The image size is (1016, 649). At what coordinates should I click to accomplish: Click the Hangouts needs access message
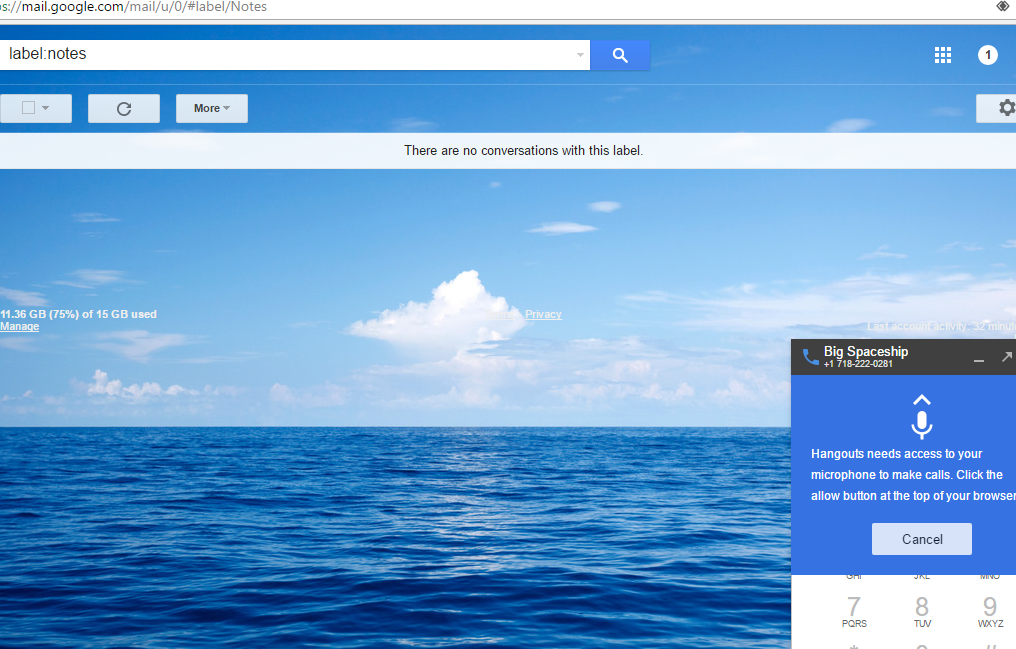click(x=914, y=475)
